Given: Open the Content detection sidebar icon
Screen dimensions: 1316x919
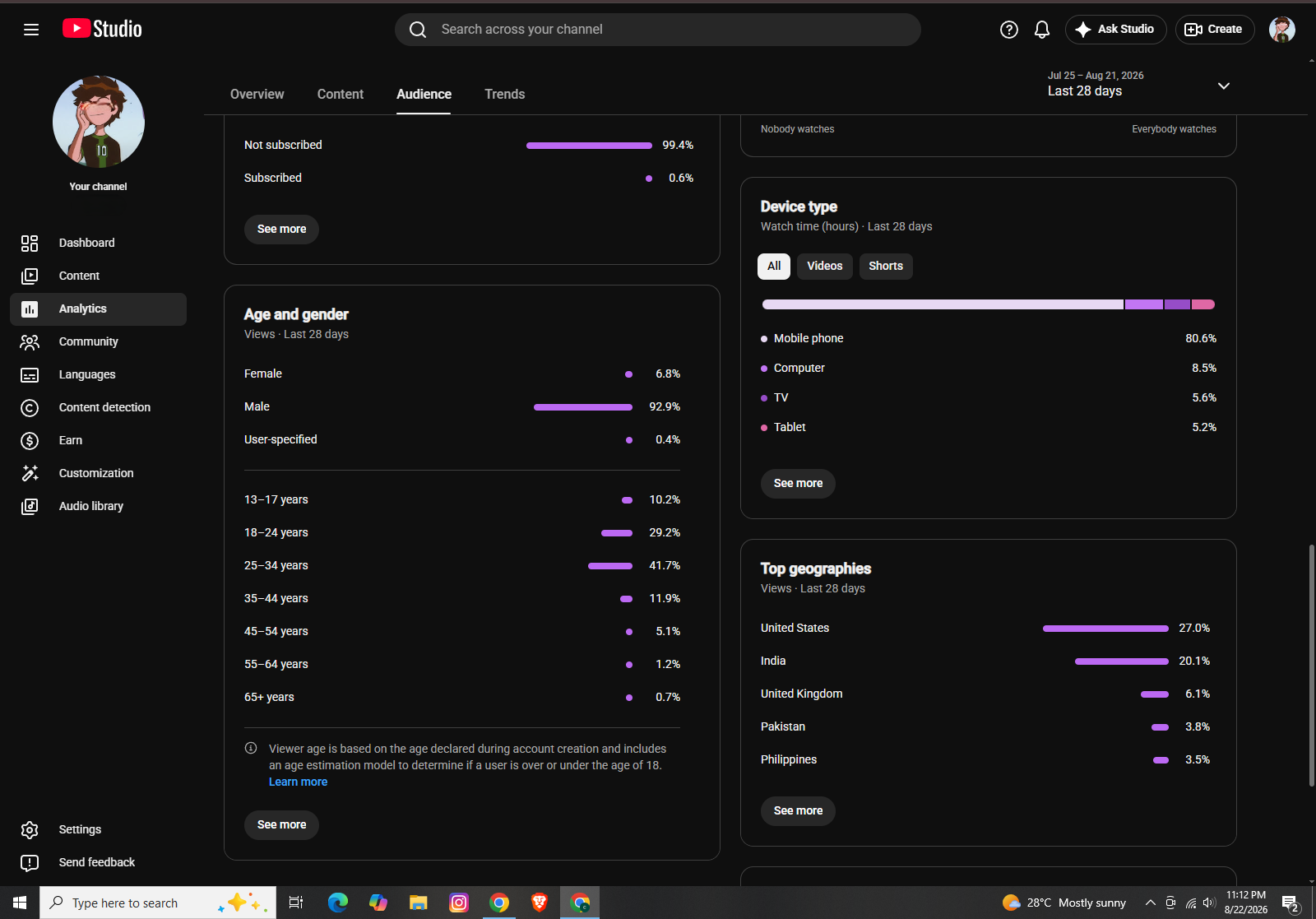Looking at the screenshot, I should [x=30, y=407].
